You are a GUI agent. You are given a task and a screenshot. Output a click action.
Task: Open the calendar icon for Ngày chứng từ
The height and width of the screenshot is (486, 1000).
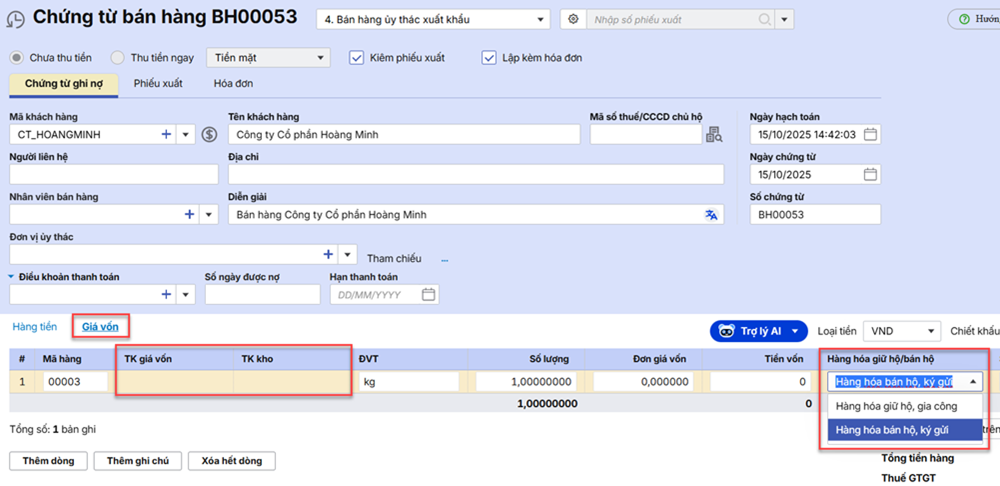(870, 174)
